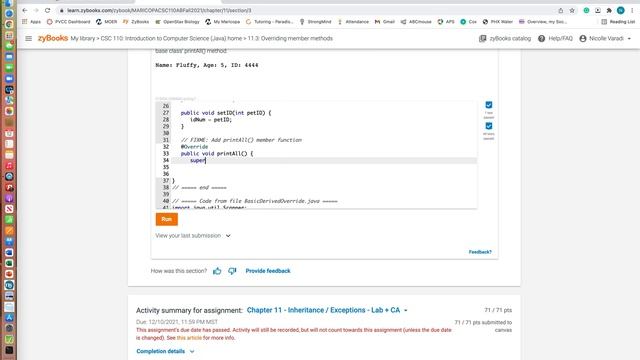The width and height of the screenshot is (640, 360).
Task: Give the section a thumbs down
Action: click(232, 271)
